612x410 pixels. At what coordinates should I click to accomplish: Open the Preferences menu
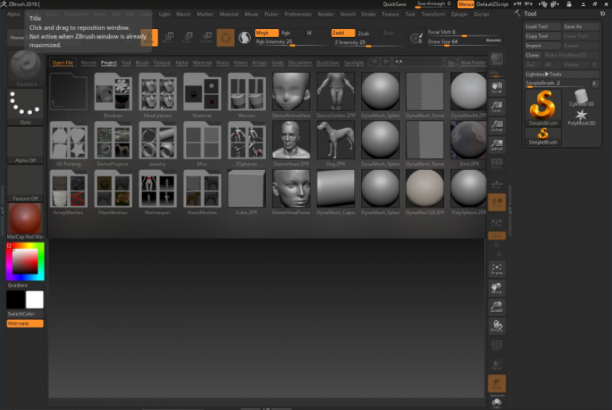pos(298,14)
